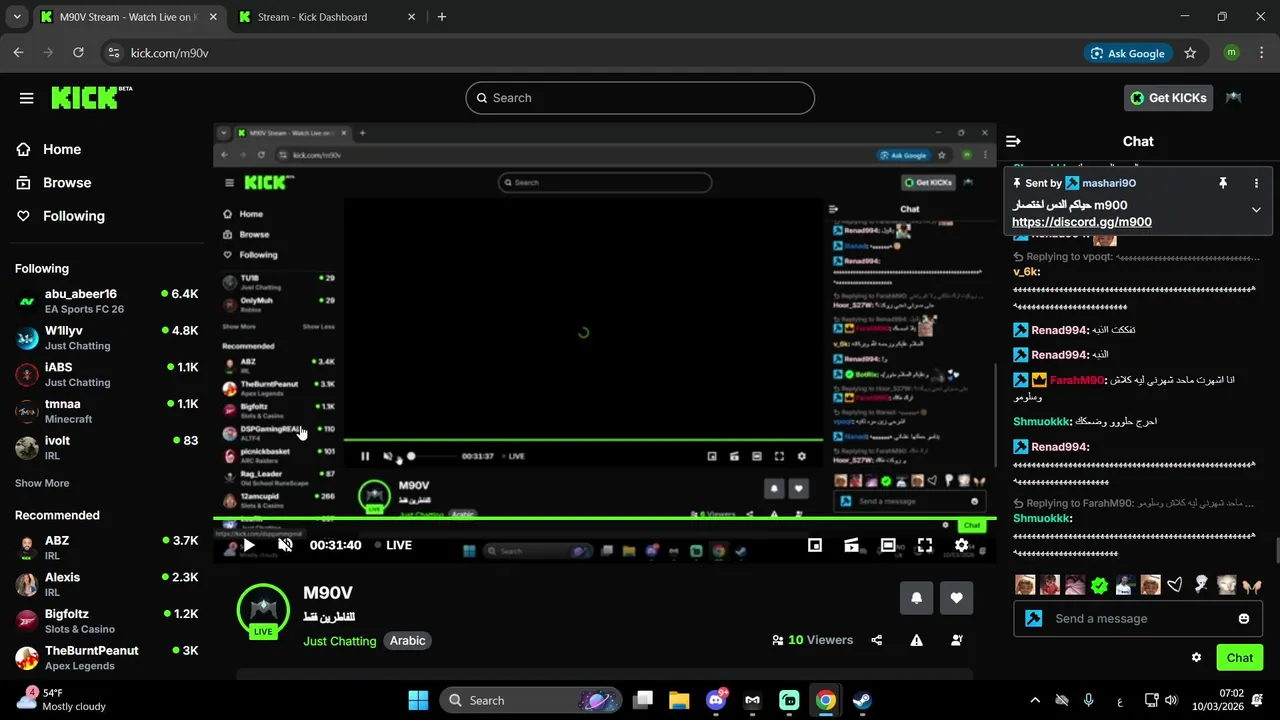
Task: Open the emoji picker in message box
Action: coord(1244,619)
